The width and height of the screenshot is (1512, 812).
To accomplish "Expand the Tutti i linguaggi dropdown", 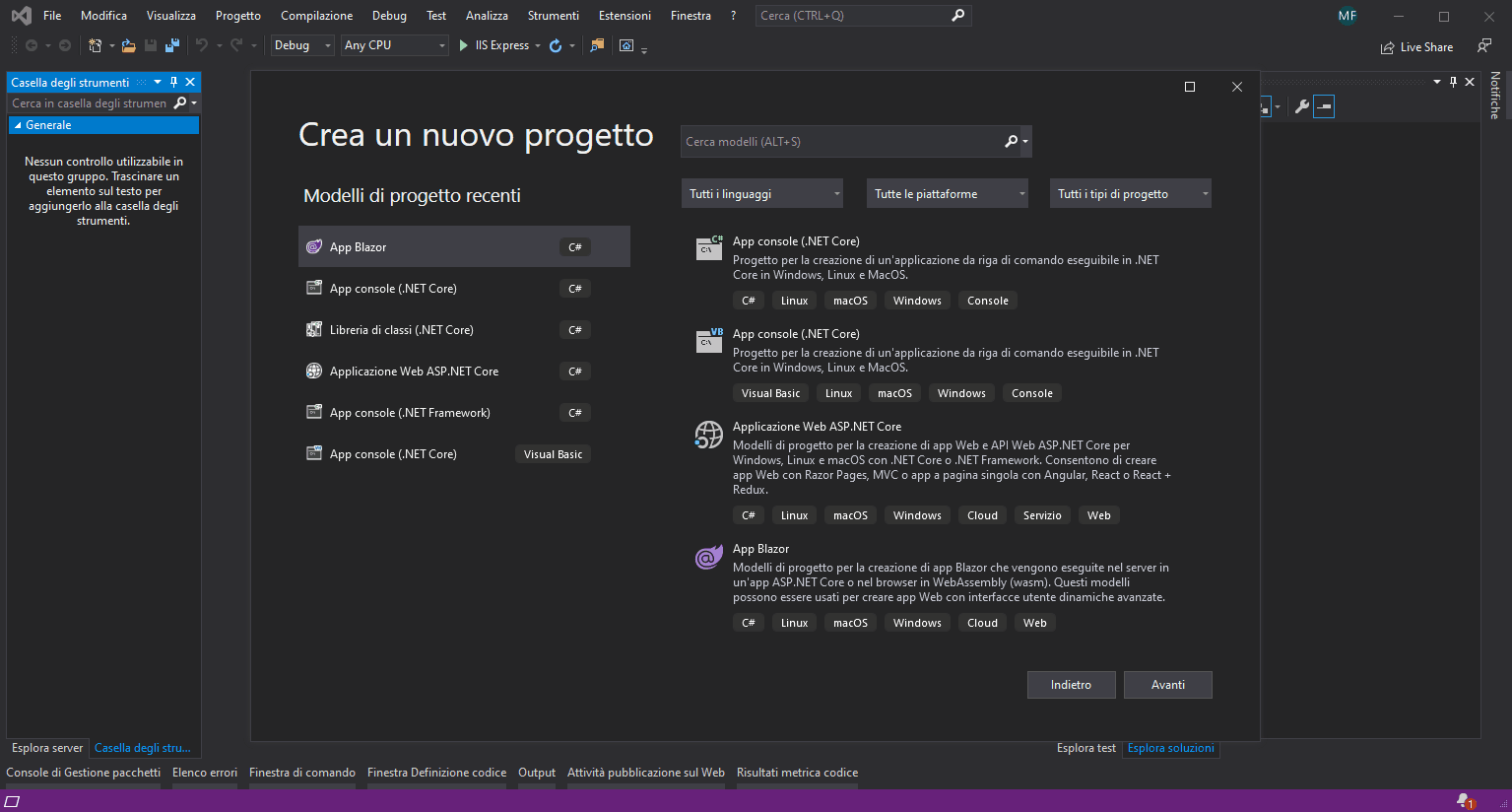I will click(761, 194).
